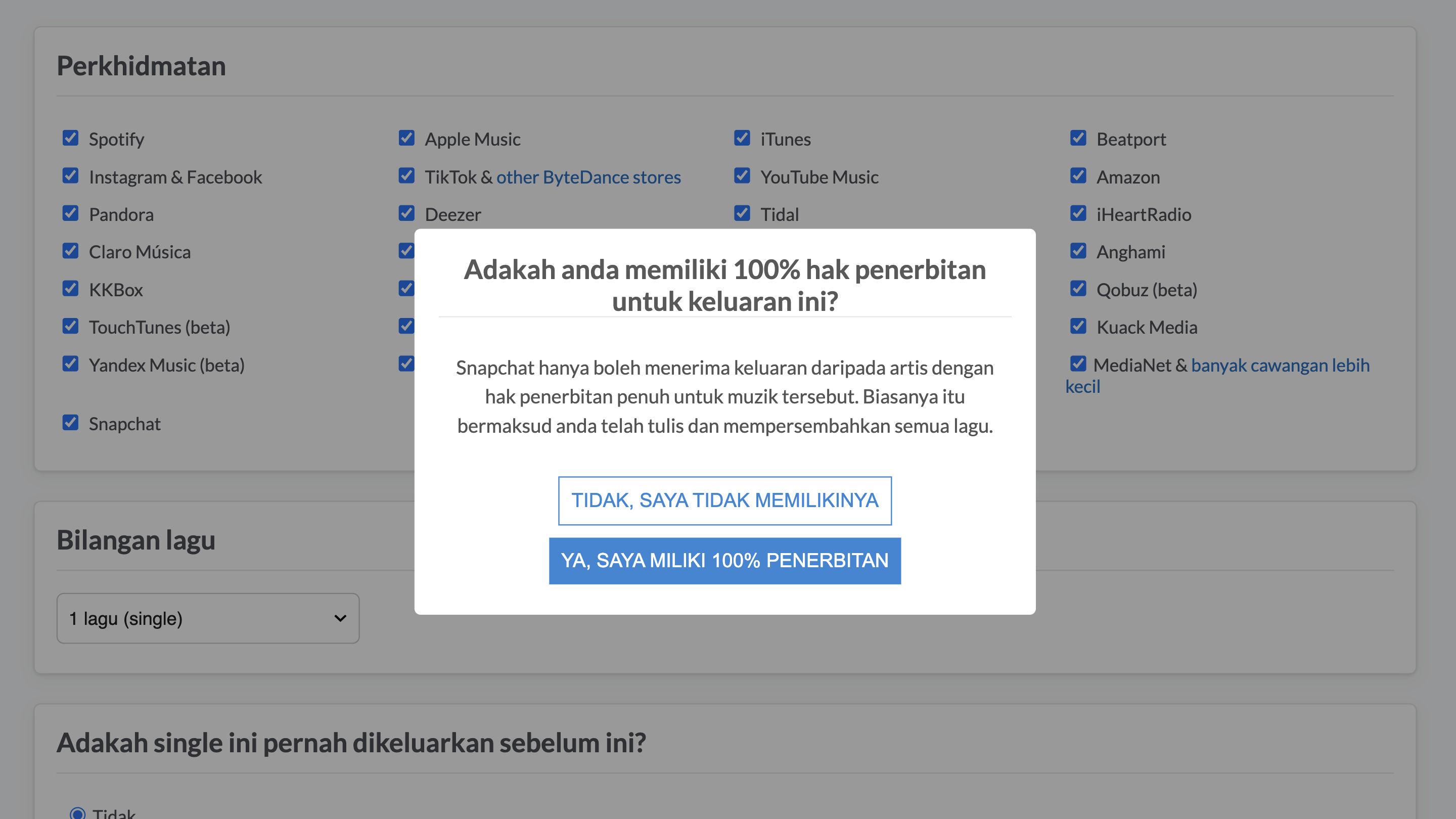Click "TIDAK, SAYA TIDAK MEMILIKINYA" button
This screenshot has width=1456, height=819.
(x=724, y=501)
